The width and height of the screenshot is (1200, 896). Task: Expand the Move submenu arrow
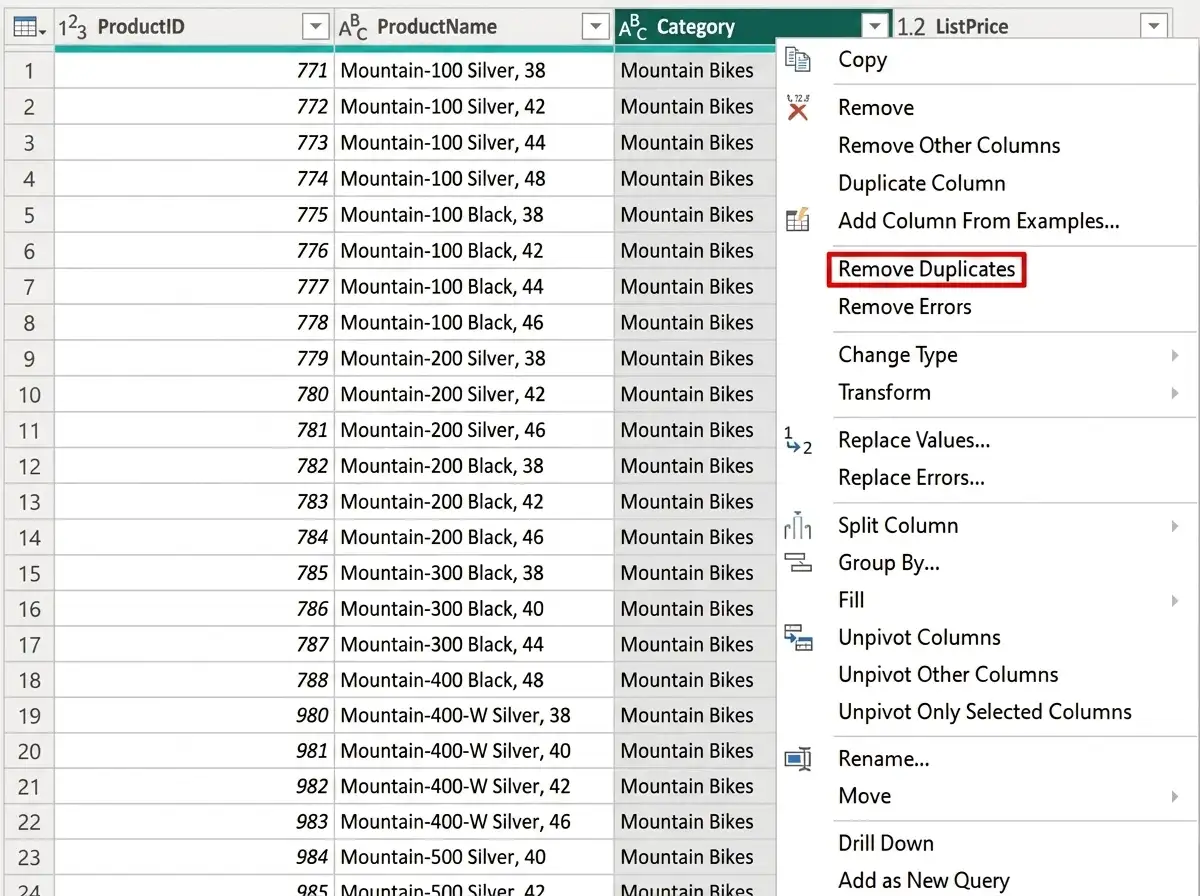[1175, 797]
